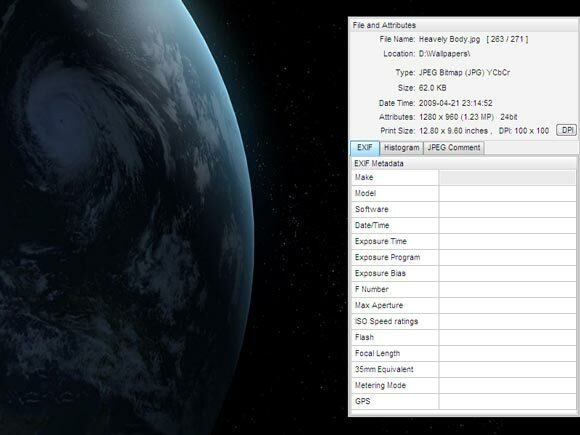Click the Make value field
This screenshot has width=580, height=435.
(507, 178)
